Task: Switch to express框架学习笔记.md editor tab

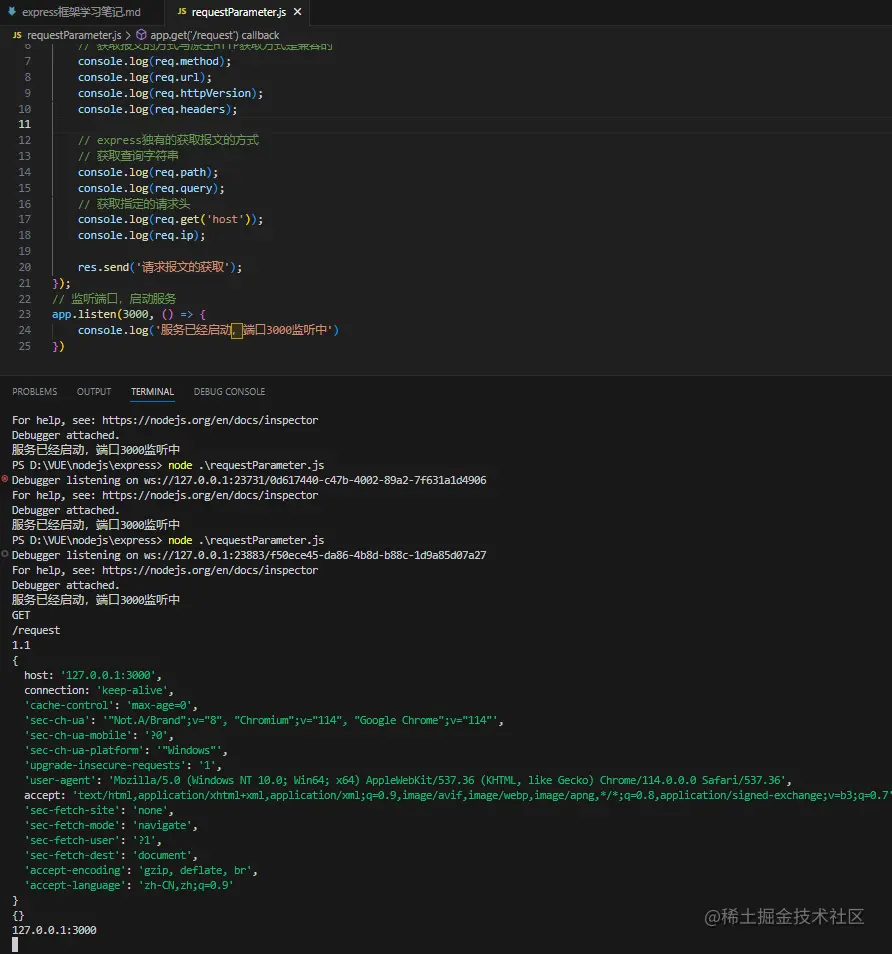Action: click(x=82, y=12)
